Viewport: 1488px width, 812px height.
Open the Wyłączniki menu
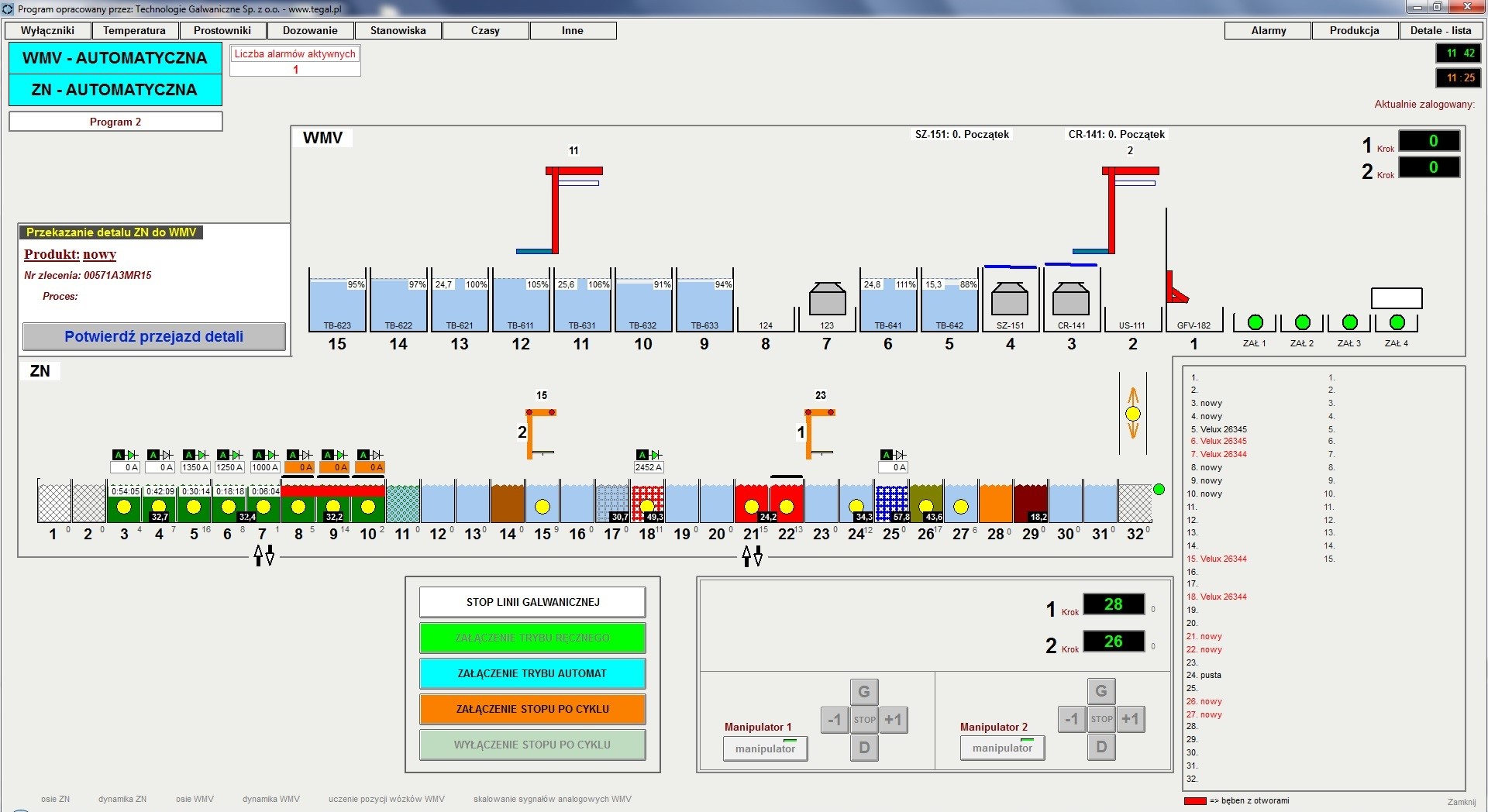[48, 30]
